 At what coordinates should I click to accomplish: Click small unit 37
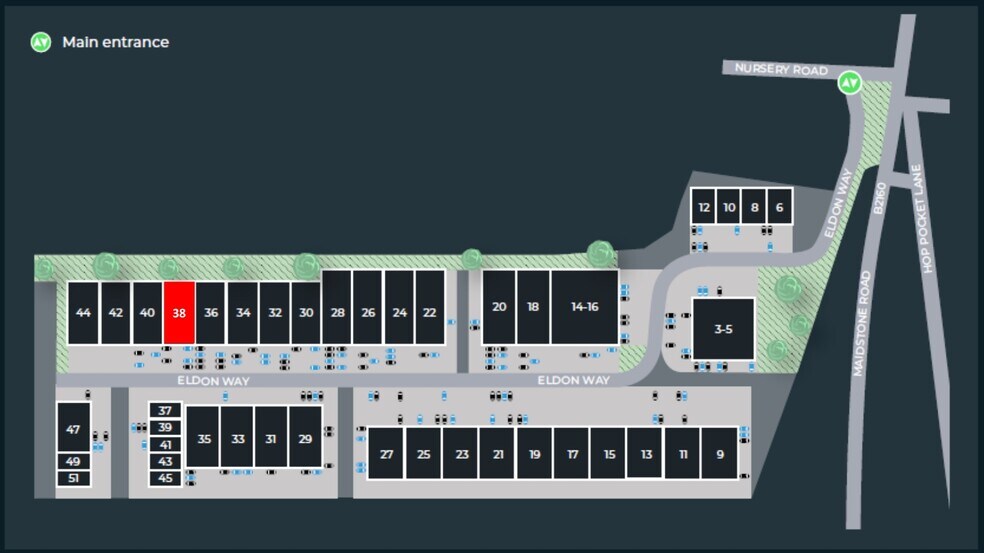click(165, 410)
